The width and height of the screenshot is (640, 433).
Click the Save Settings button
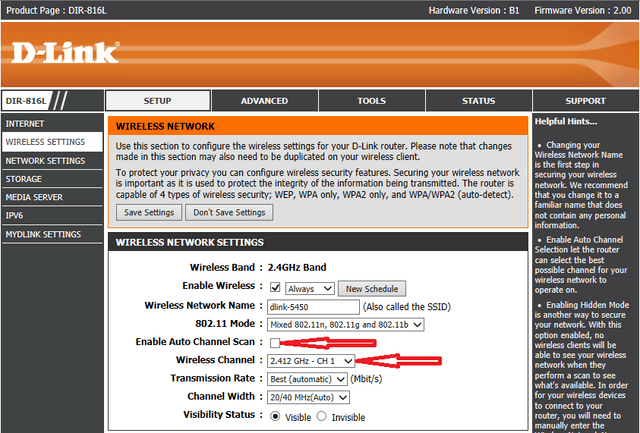click(149, 213)
